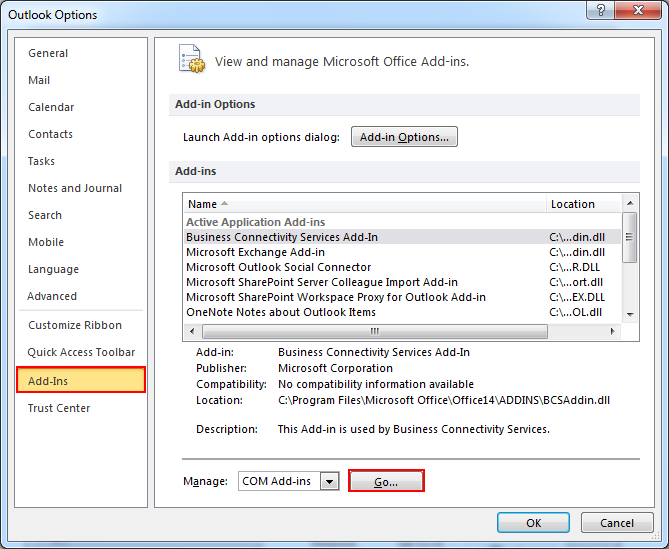Click the horizontal scroll right arrow
This screenshot has width=669, height=549.
click(613, 331)
